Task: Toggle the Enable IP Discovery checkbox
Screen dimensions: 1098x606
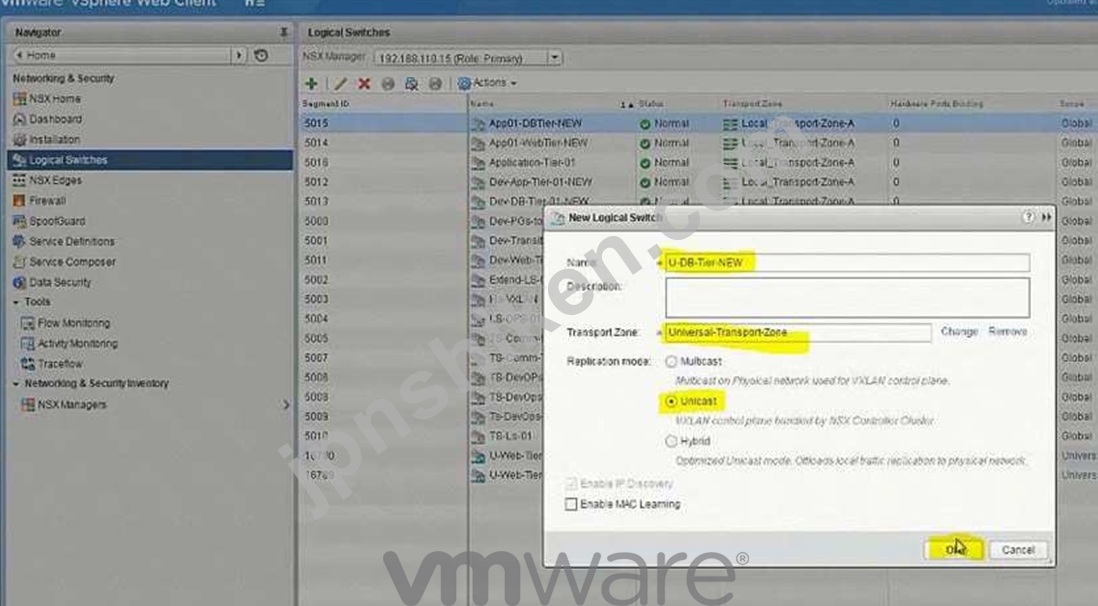Action: pos(571,484)
